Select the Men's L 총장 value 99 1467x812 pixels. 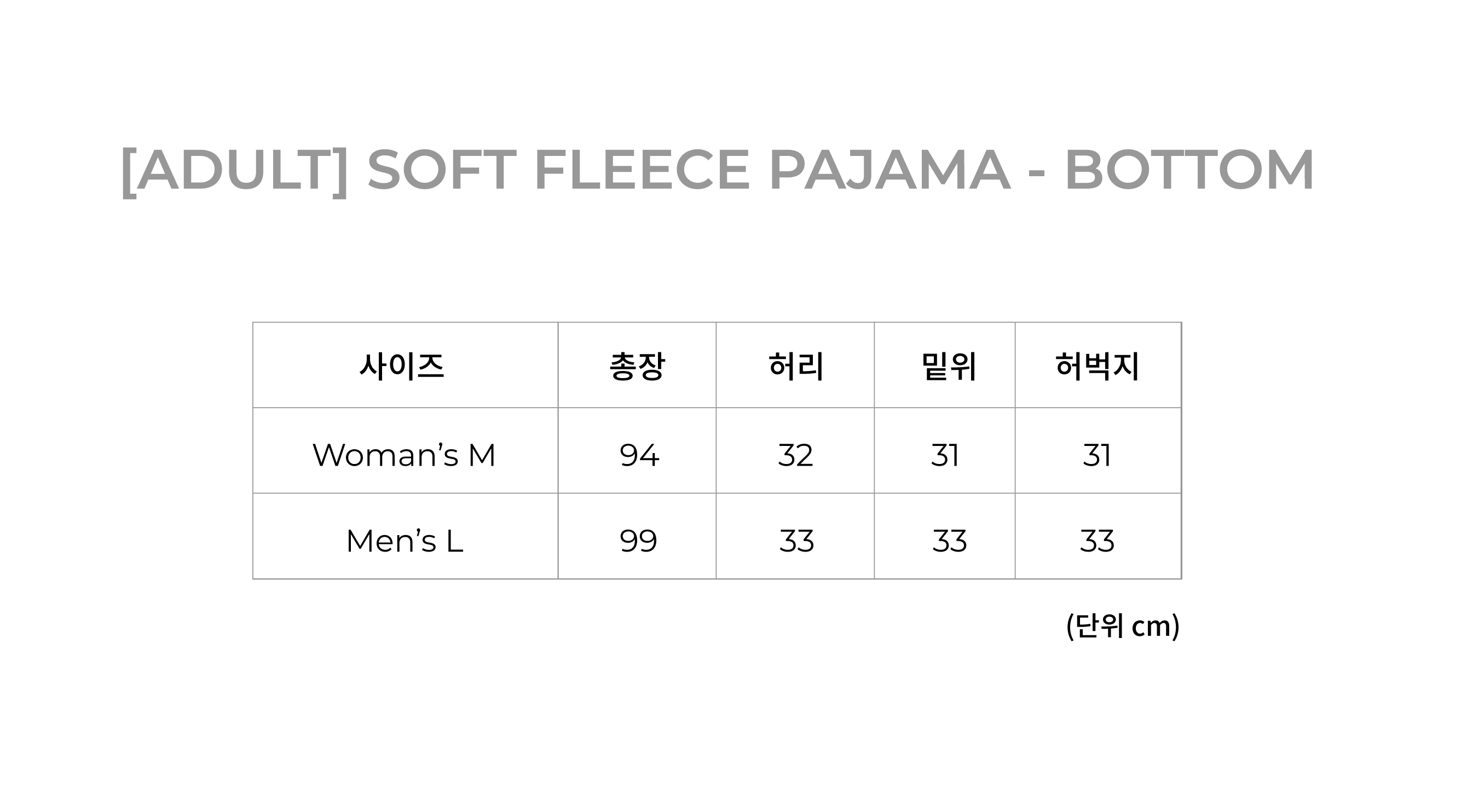[638, 541]
